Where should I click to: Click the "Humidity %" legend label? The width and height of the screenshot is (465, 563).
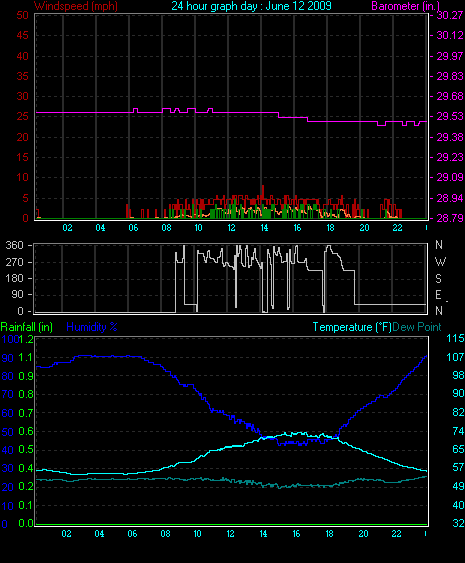pyautogui.click(x=92, y=327)
